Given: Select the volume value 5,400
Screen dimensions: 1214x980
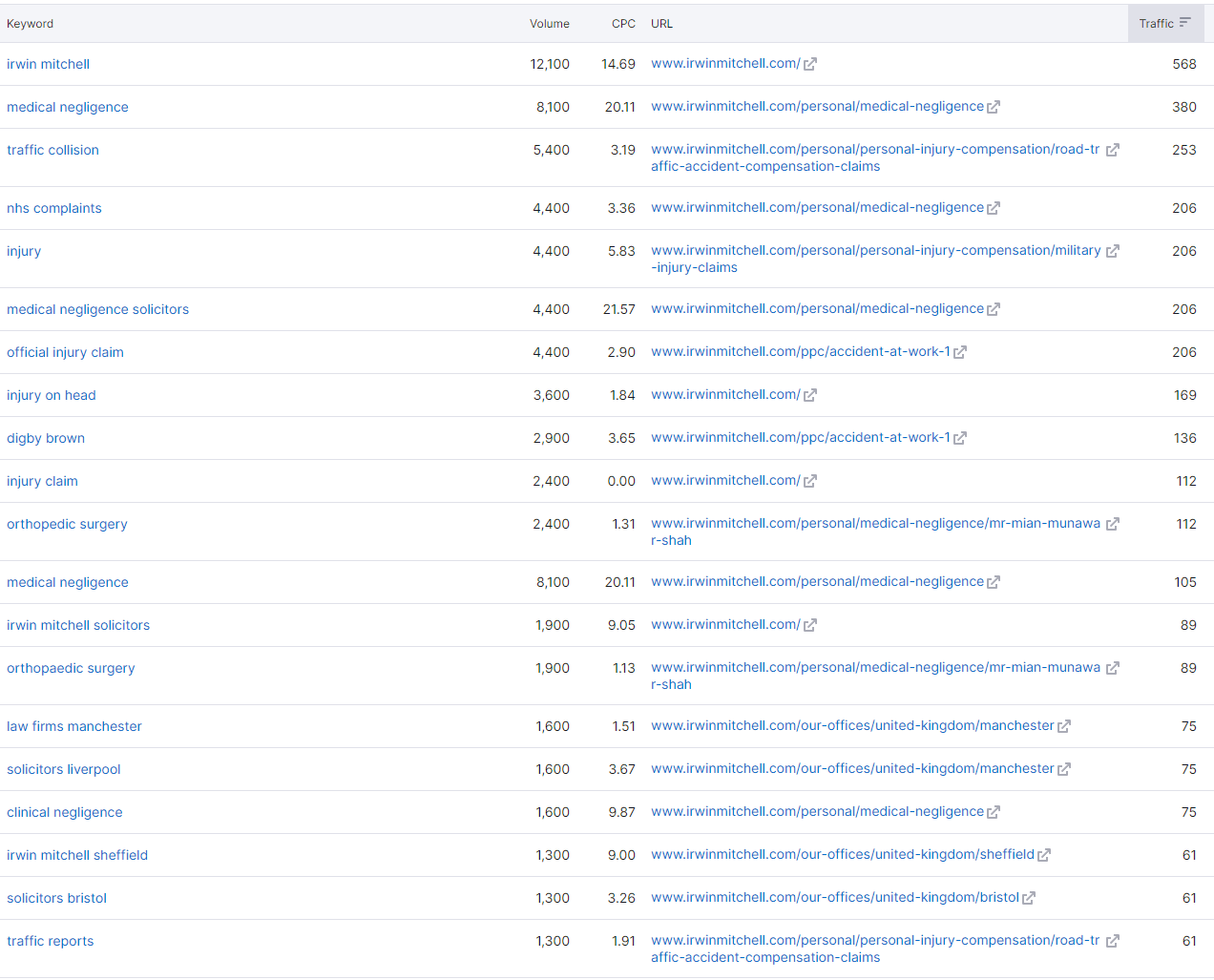Looking at the screenshot, I should tap(552, 150).
